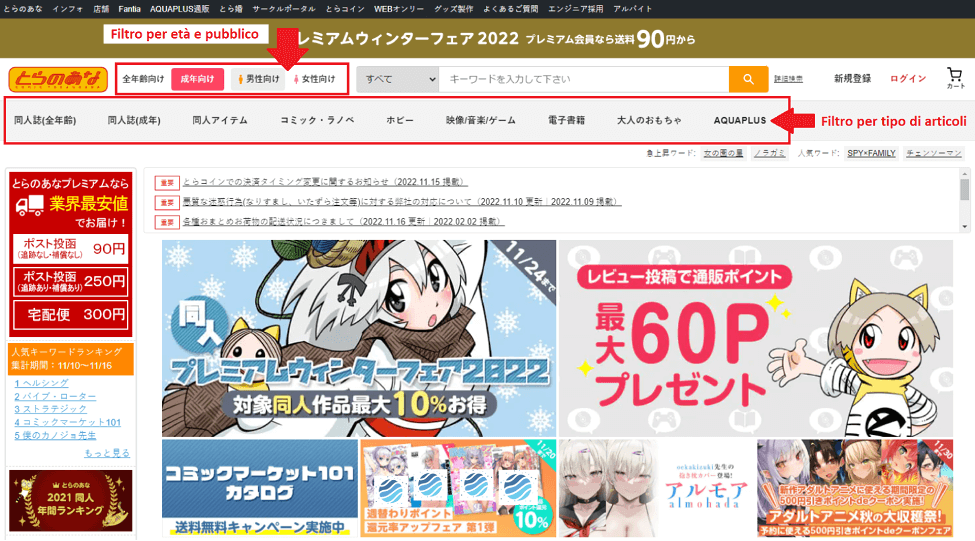Click グッズ製作 in the top bar
Screen dimensions: 975x541
coord(454,9)
